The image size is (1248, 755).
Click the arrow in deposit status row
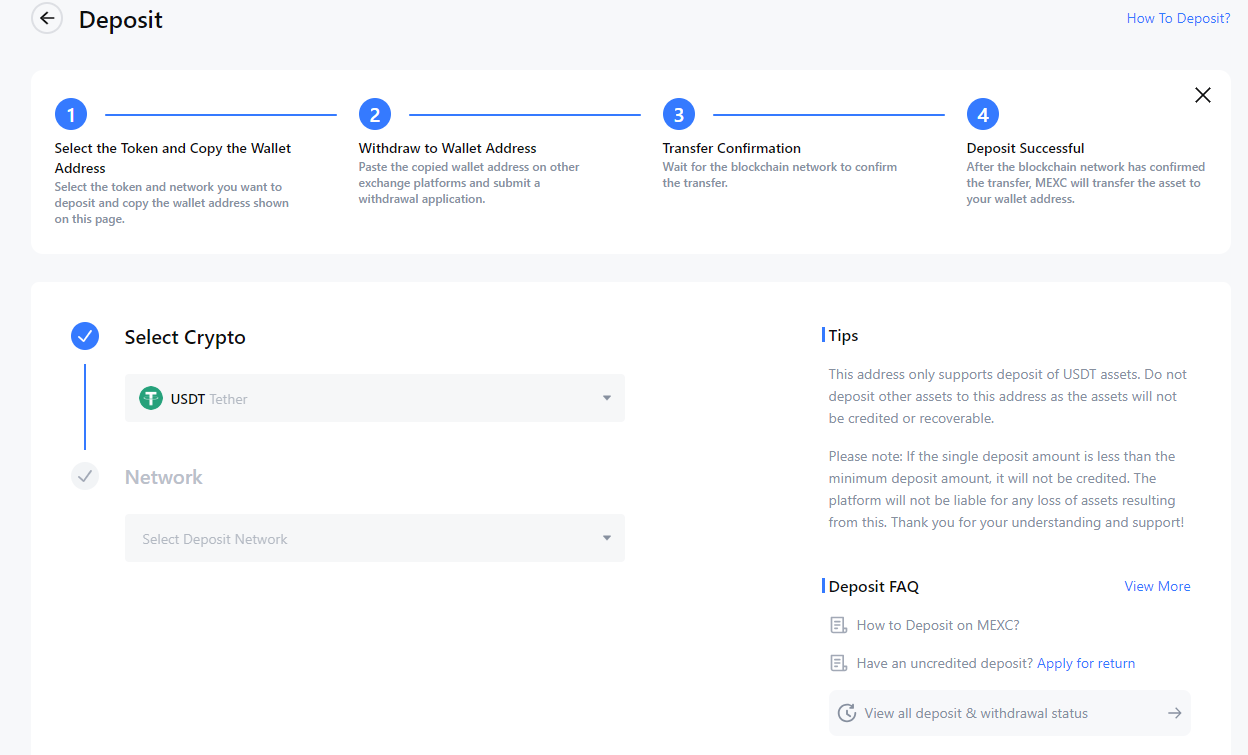pos(1174,713)
